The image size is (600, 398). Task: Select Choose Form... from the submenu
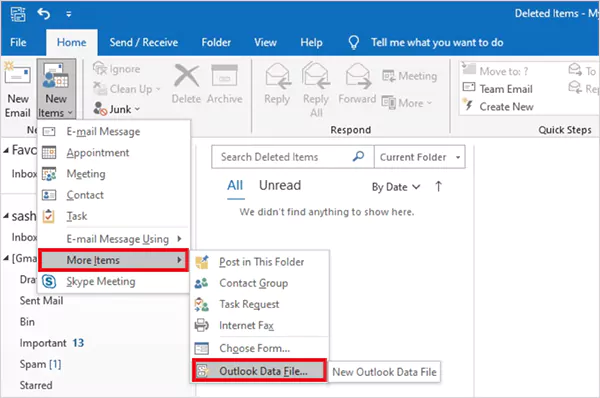260,348
